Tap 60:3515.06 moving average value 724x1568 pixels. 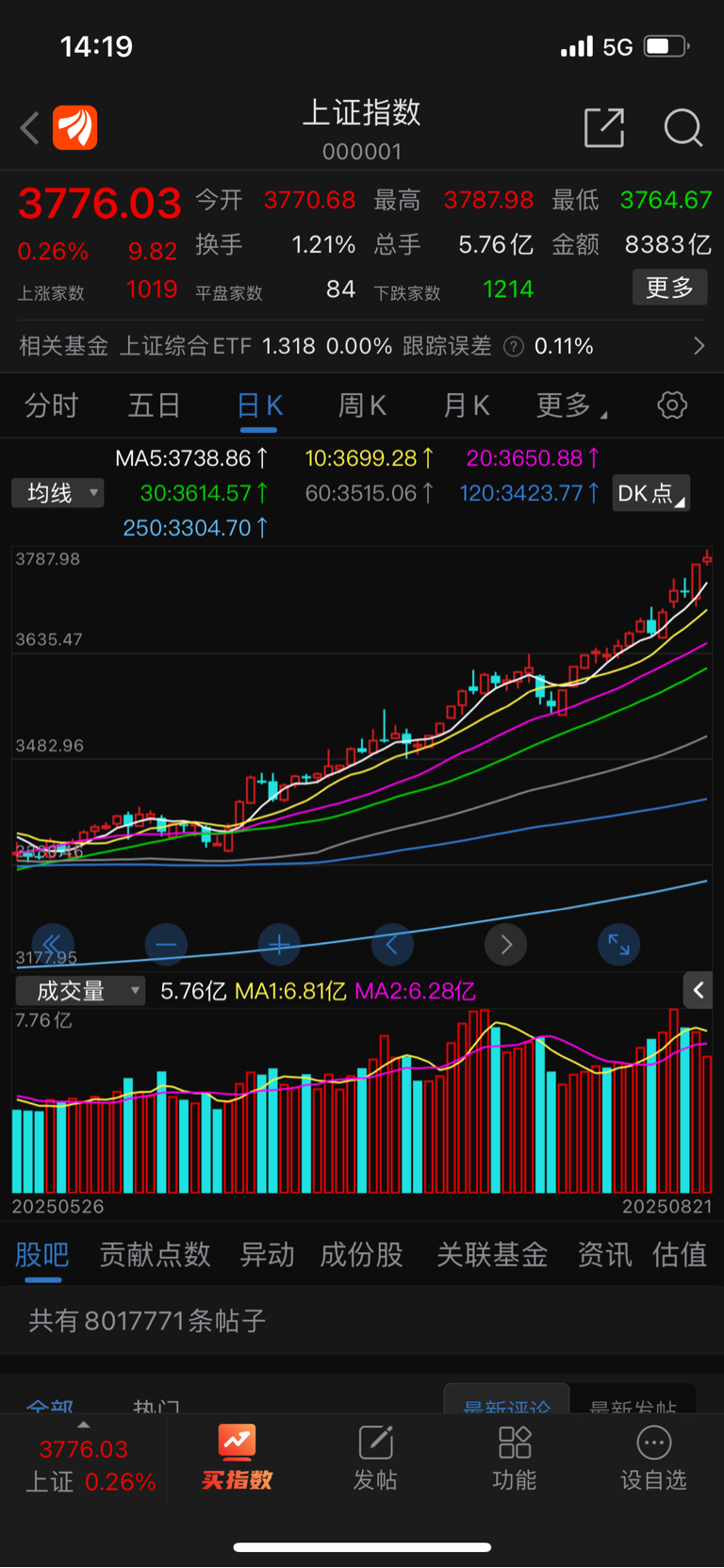[370, 493]
